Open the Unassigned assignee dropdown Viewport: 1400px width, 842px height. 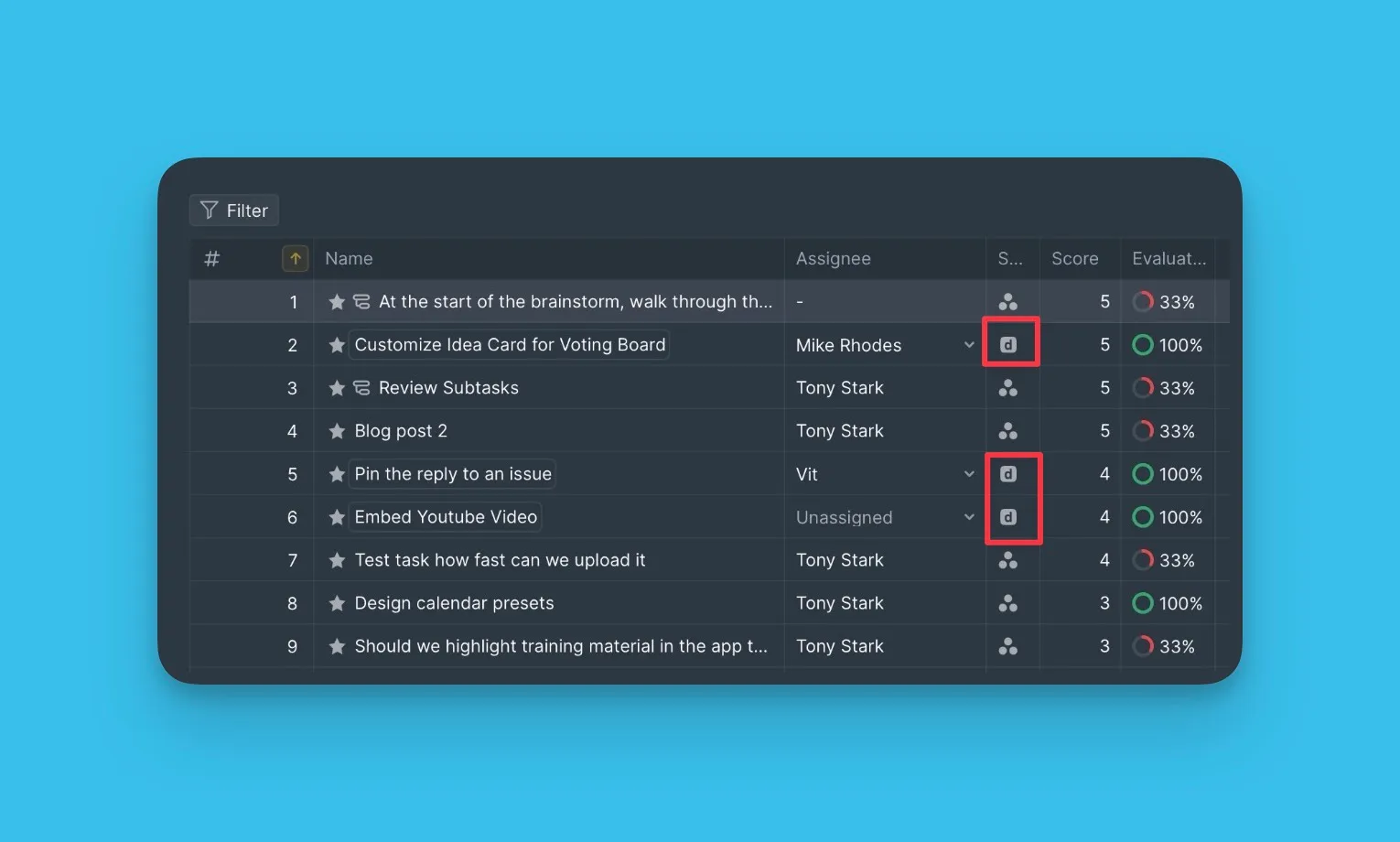point(968,517)
